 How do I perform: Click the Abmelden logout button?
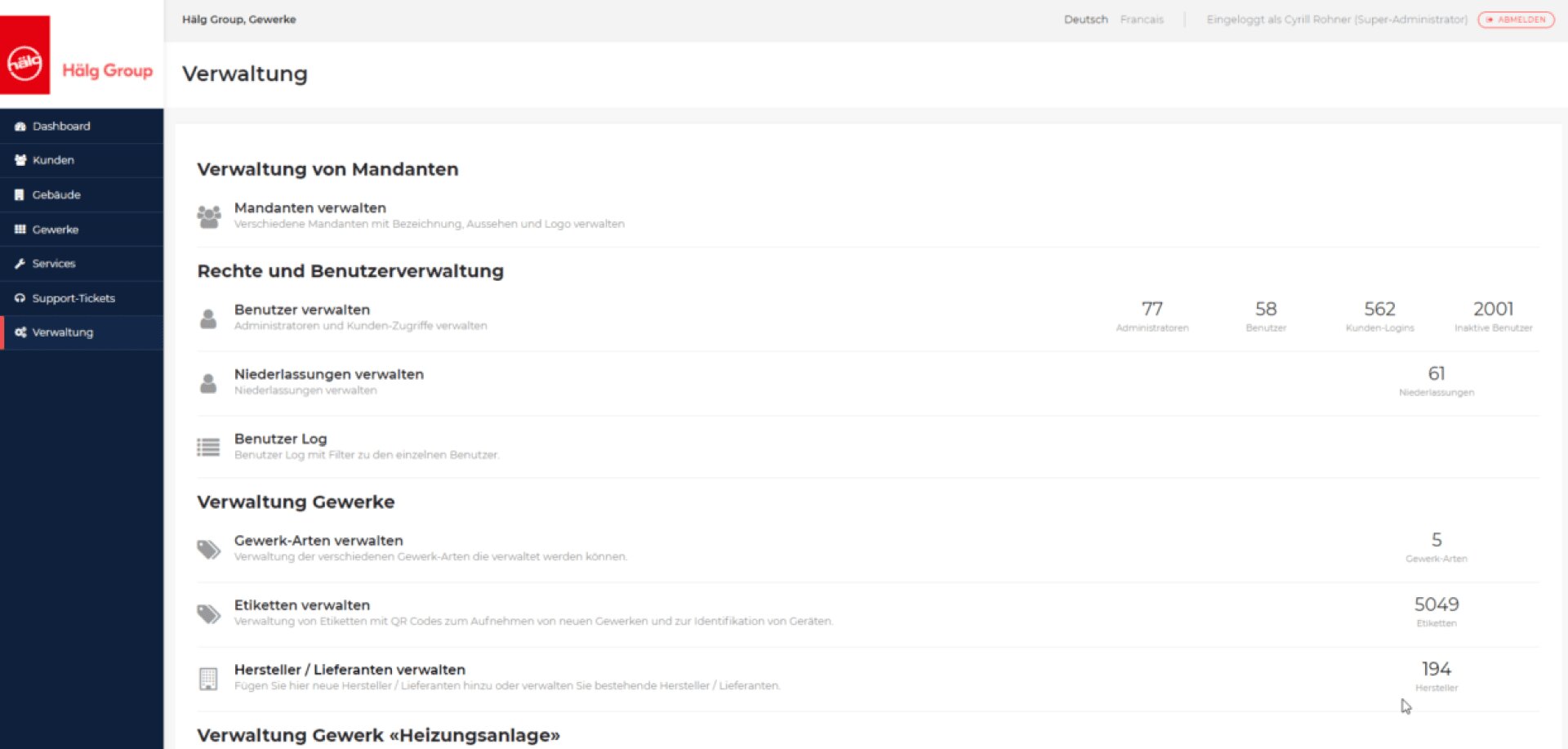[1516, 20]
